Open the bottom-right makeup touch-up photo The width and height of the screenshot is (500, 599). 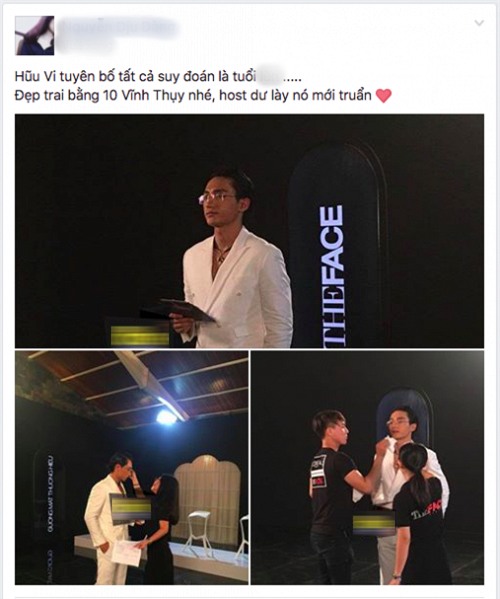[x=367, y=468]
